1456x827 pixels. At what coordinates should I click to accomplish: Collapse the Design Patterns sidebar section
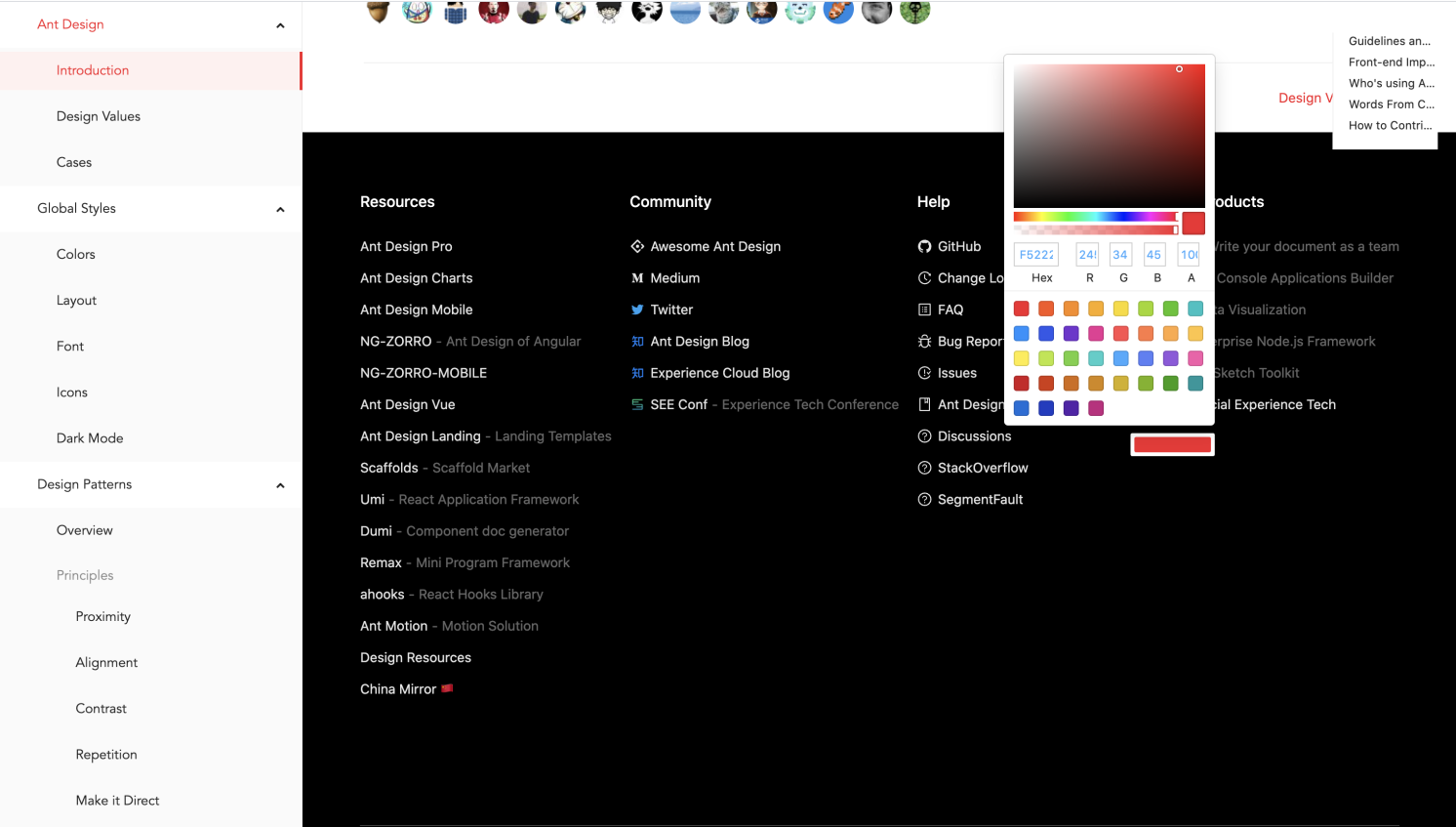[x=280, y=485]
